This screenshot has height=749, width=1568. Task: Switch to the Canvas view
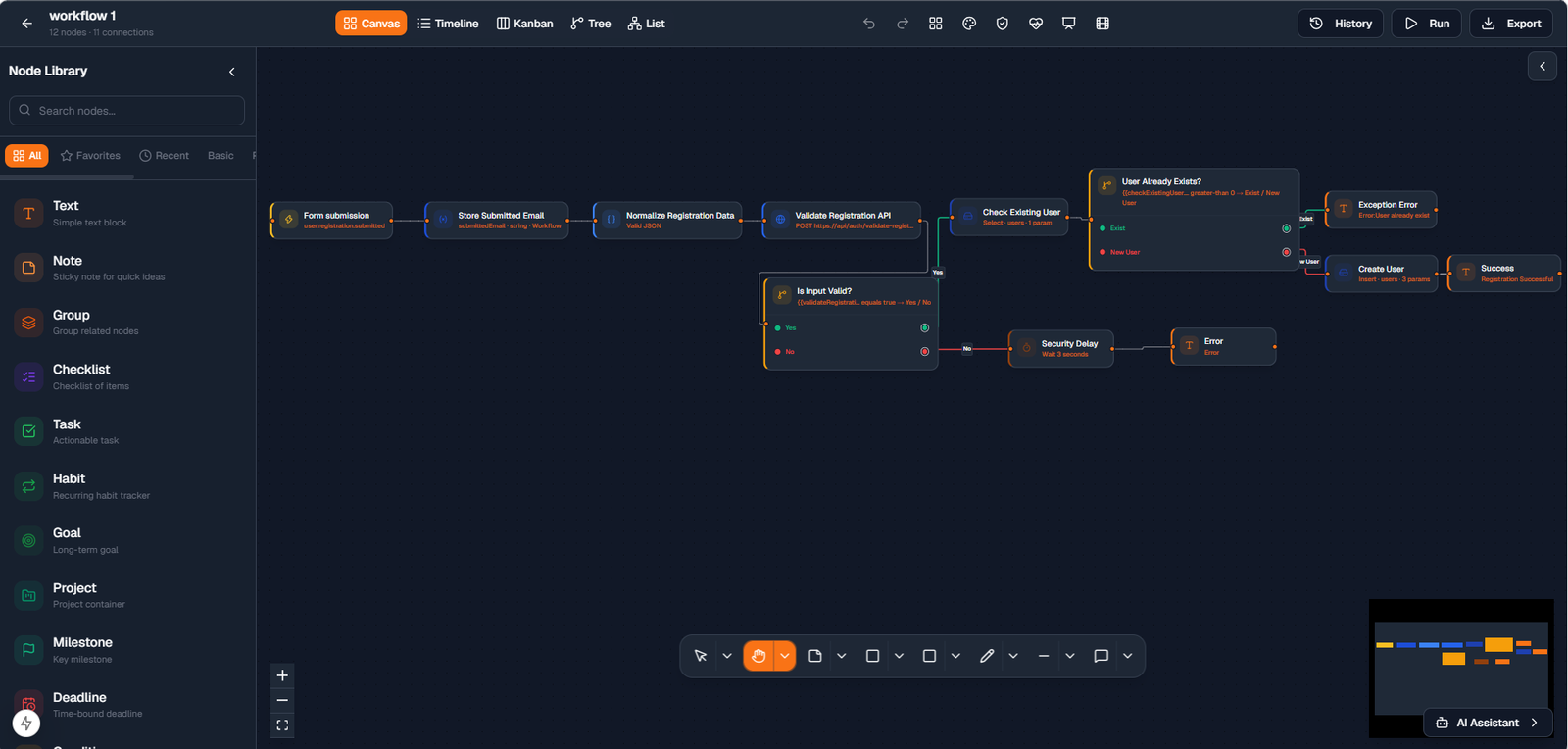point(371,24)
